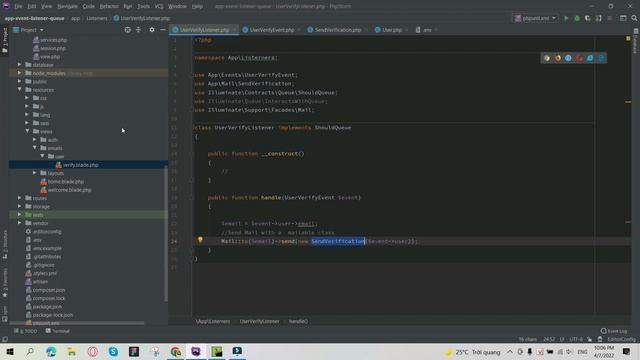This screenshot has width=640, height=360.
Task: Select verify.blade.php in project tree
Action: coord(80,165)
